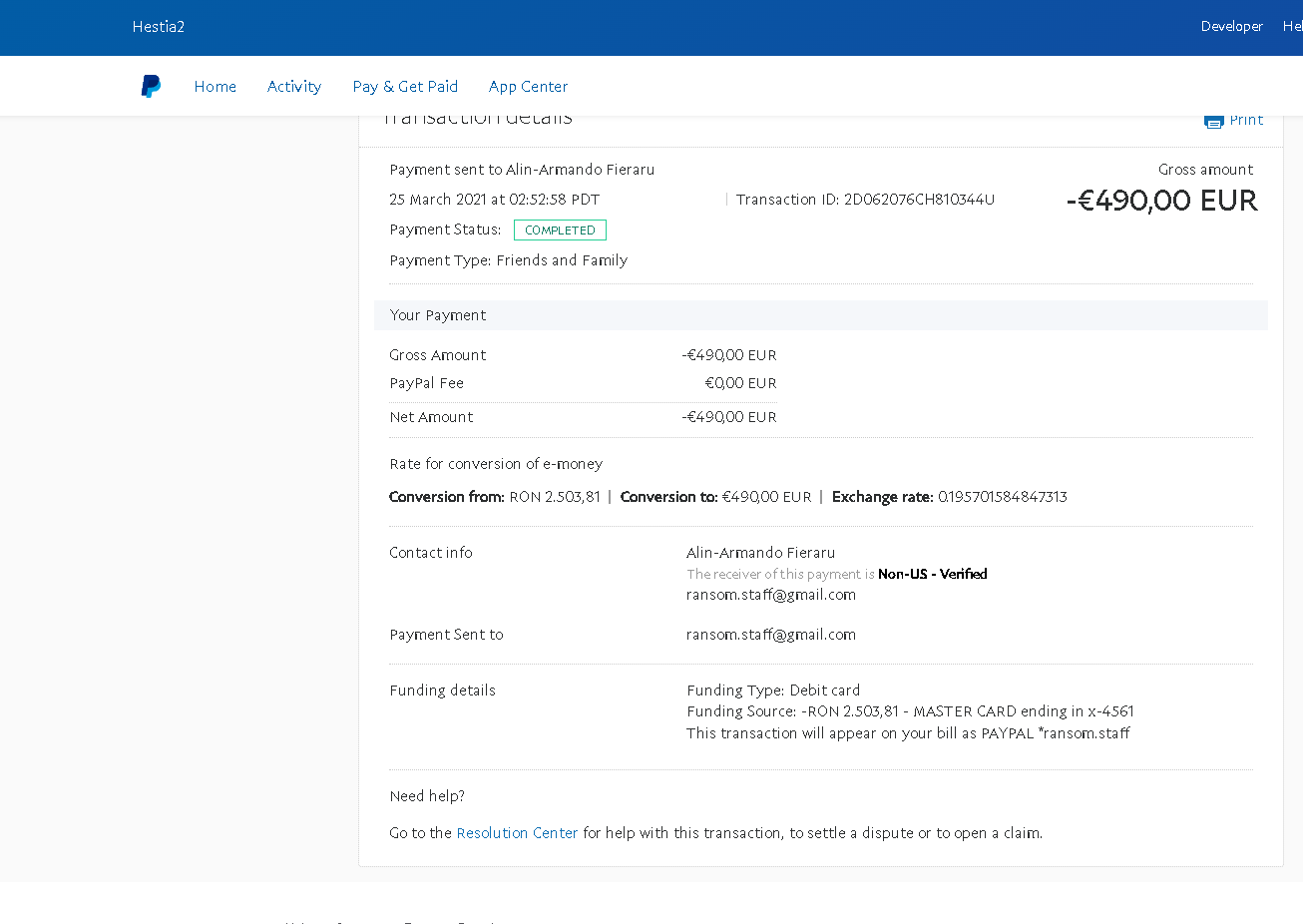Click the Hestia2 account name
This screenshot has width=1303, height=924.
click(x=159, y=27)
